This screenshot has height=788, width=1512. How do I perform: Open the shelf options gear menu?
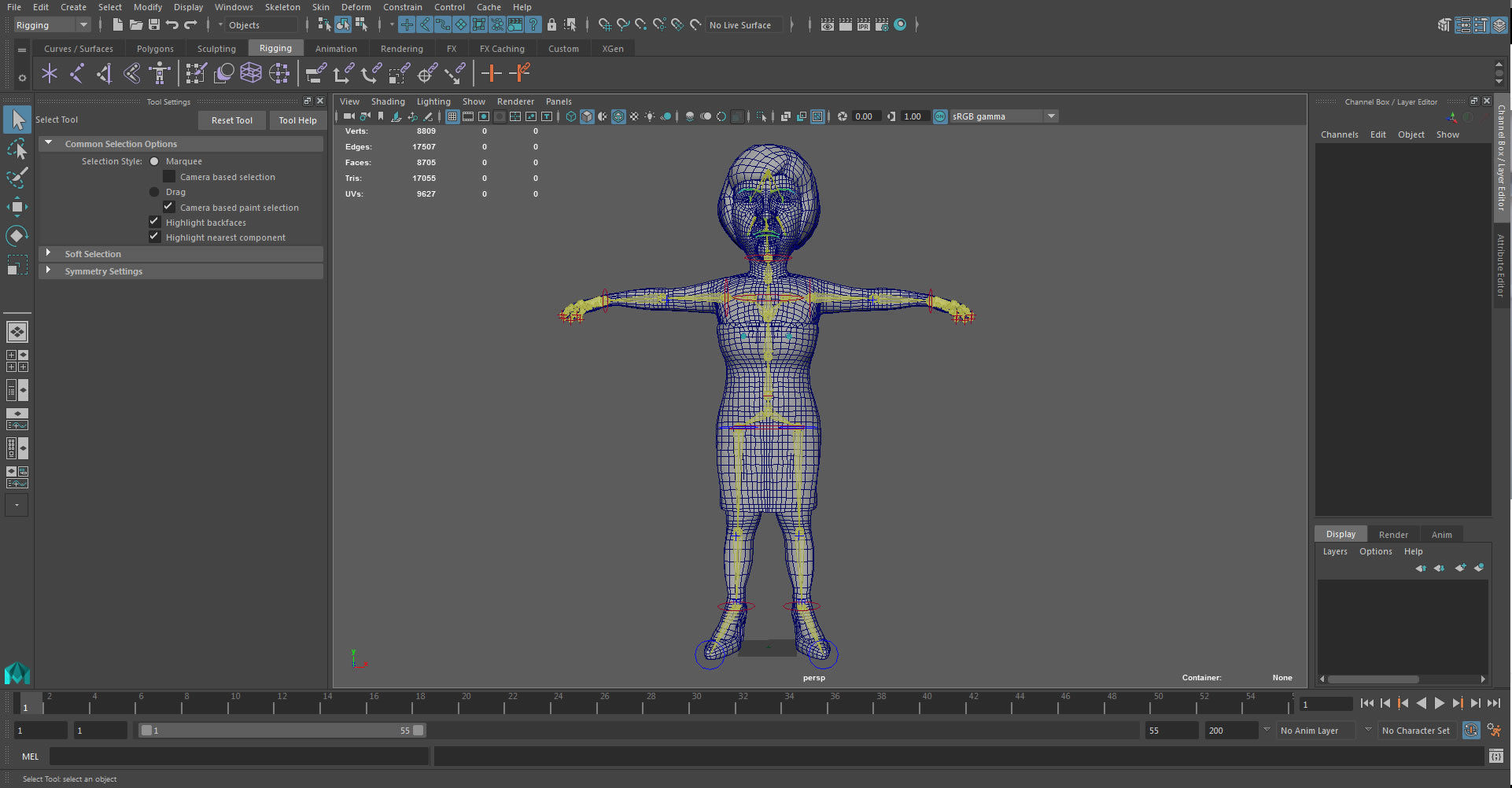[22, 78]
